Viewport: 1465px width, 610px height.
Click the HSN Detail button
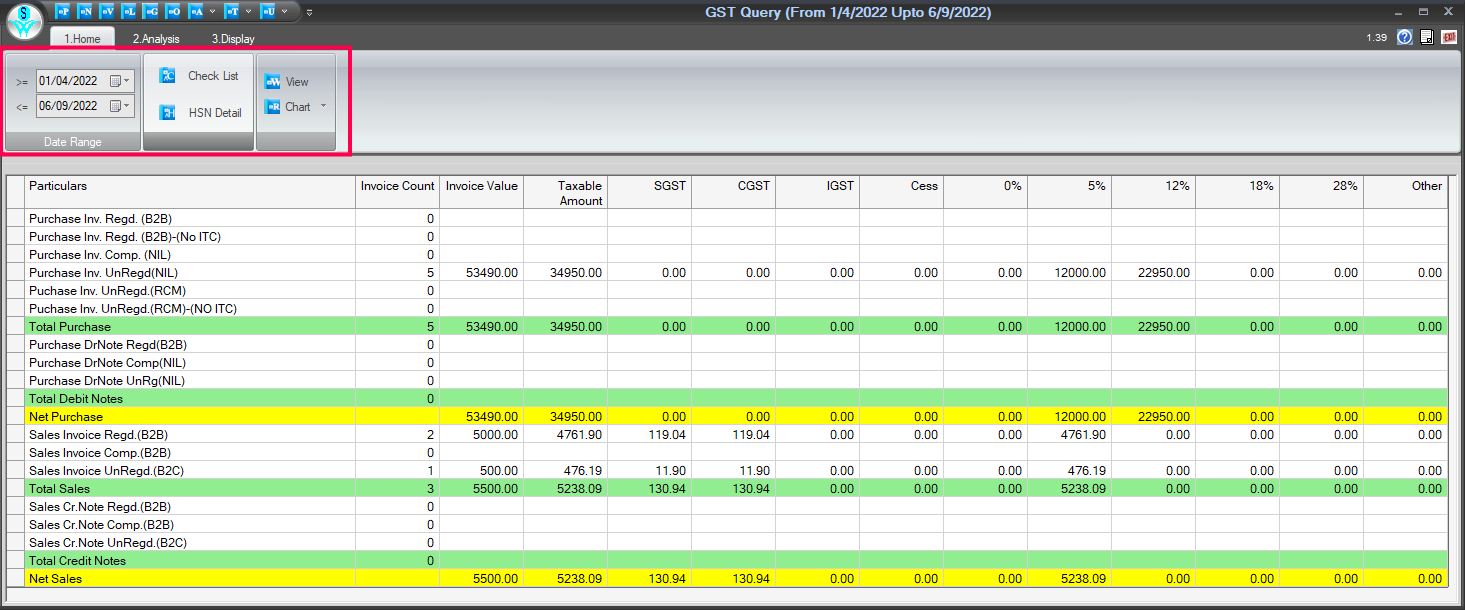(199, 113)
